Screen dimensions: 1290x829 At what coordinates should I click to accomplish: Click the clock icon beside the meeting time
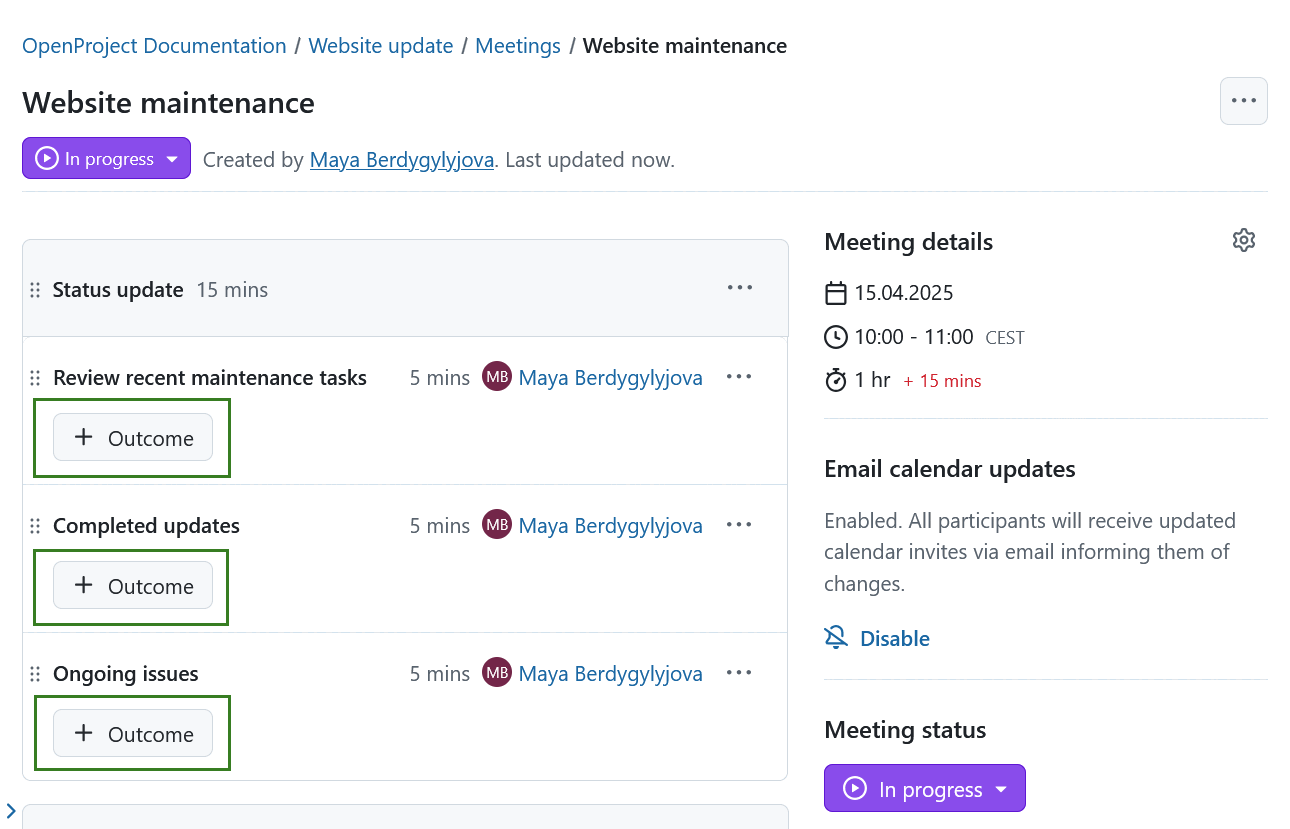pyautogui.click(x=835, y=336)
